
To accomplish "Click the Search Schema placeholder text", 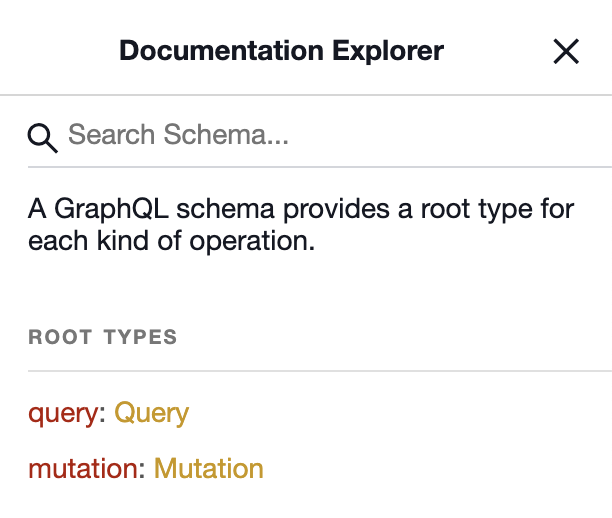I will click(x=178, y=135).
